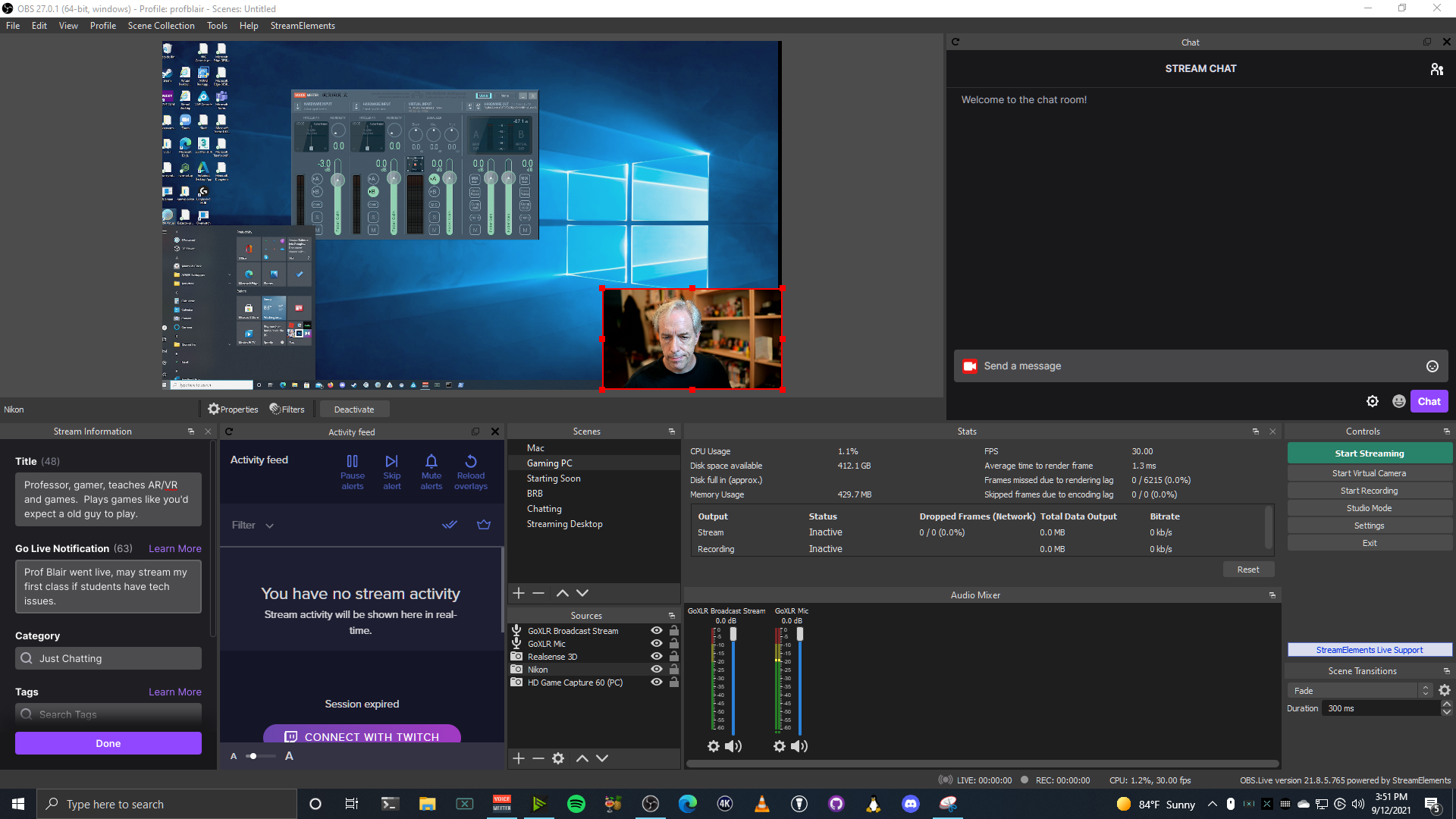The image size is (1456, 819).
Task: Click Connect With Twitch button
Action: point(362,736)
